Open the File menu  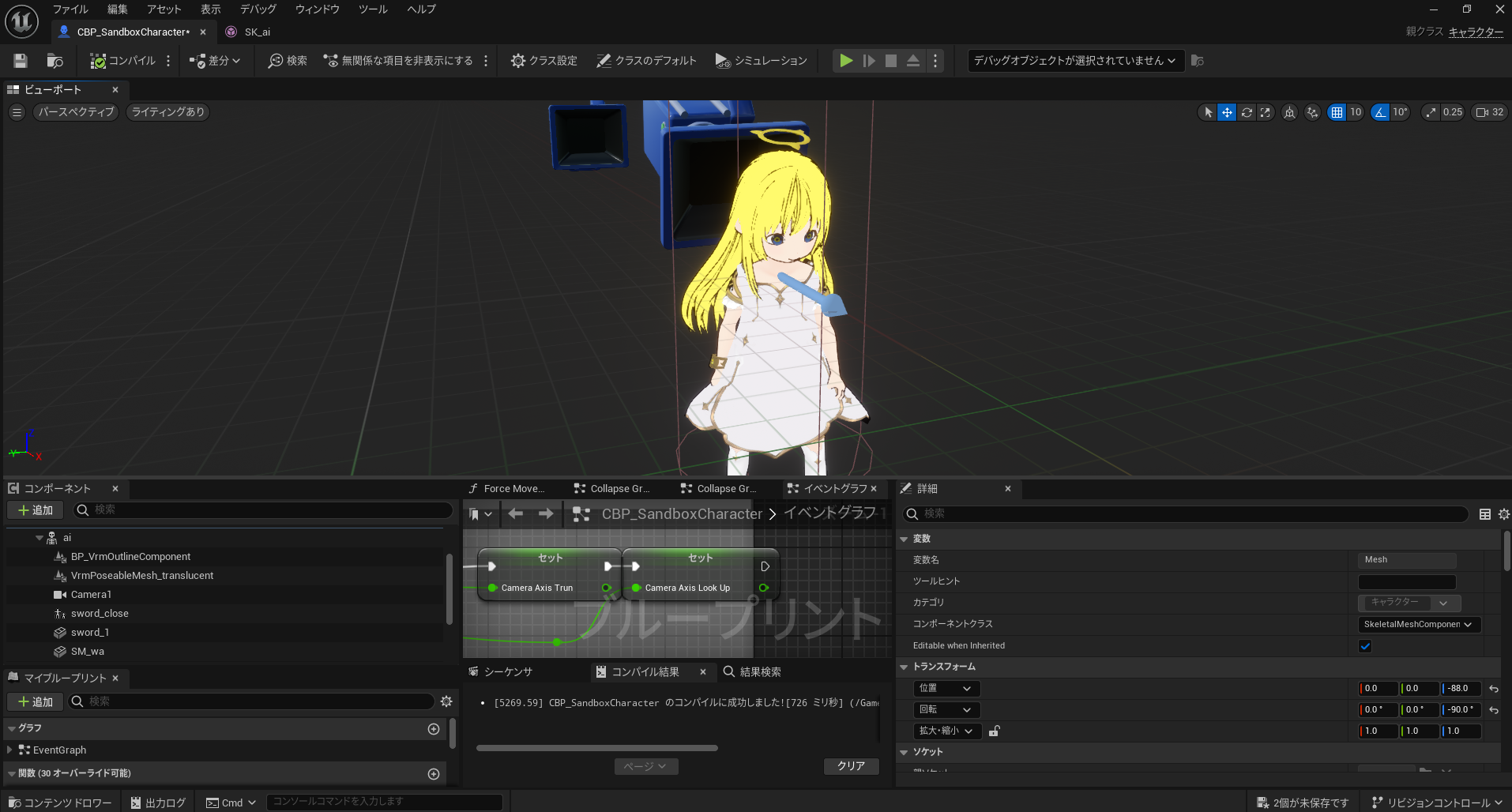click(70, 9)
